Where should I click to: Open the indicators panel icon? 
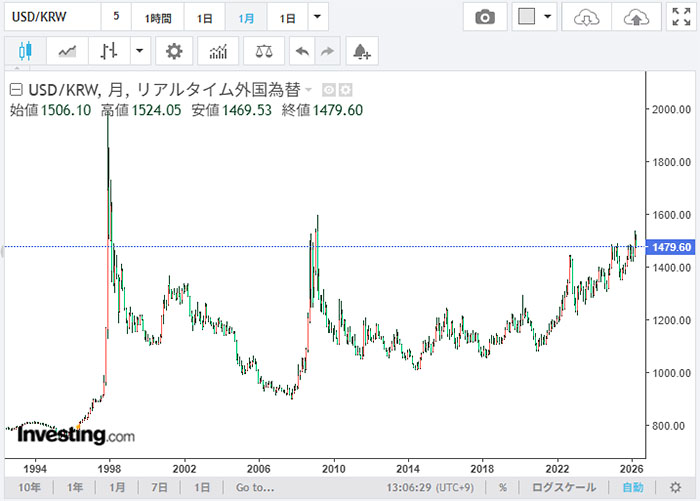(218, 50)
